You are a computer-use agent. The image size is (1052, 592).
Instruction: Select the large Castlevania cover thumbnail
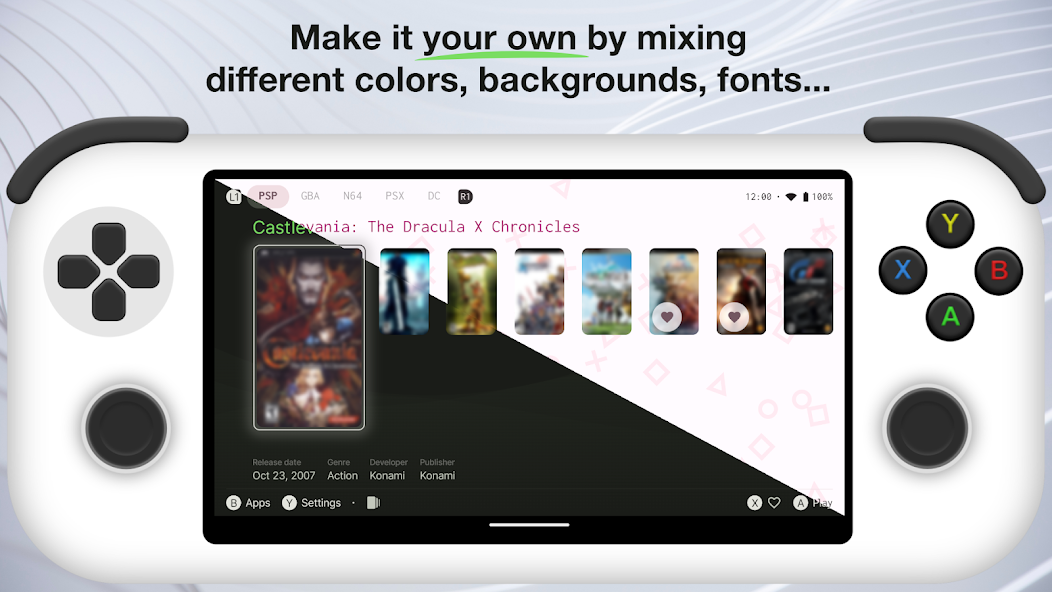[309, 337]
